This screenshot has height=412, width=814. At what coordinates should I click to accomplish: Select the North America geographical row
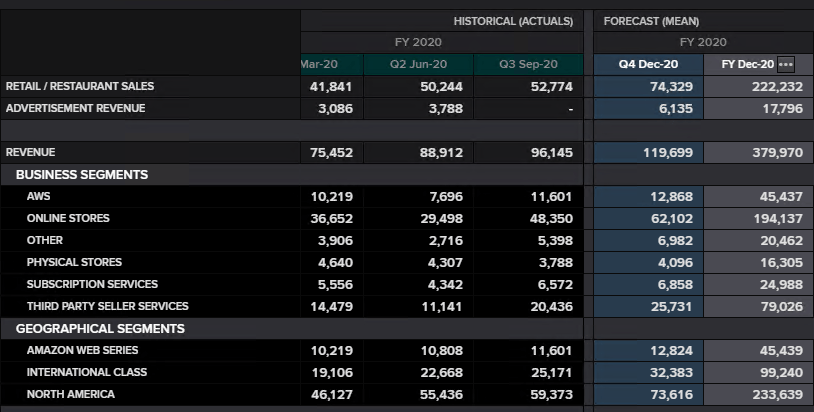[x=71, y=394]
